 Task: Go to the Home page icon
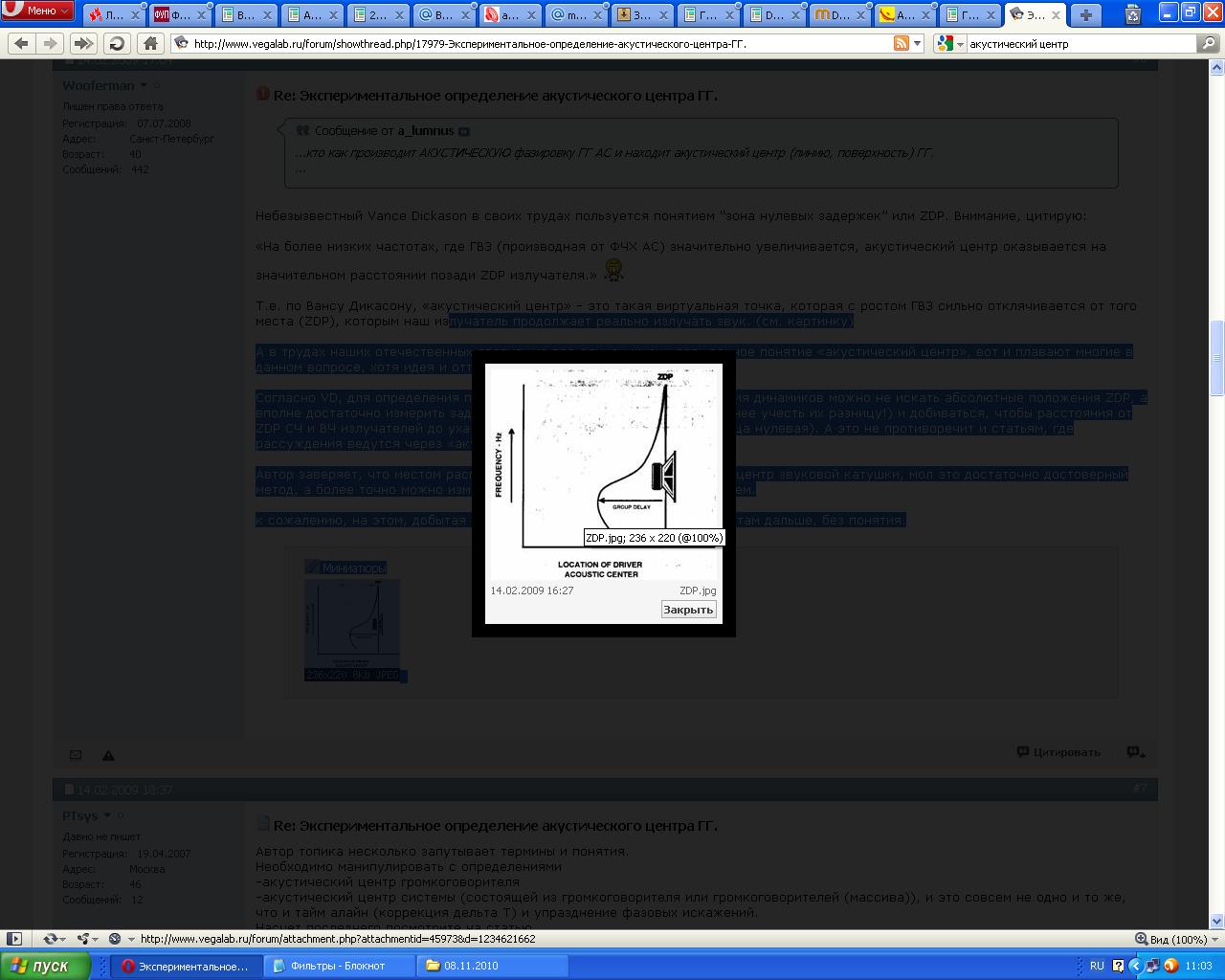click(x=150, y=43)
